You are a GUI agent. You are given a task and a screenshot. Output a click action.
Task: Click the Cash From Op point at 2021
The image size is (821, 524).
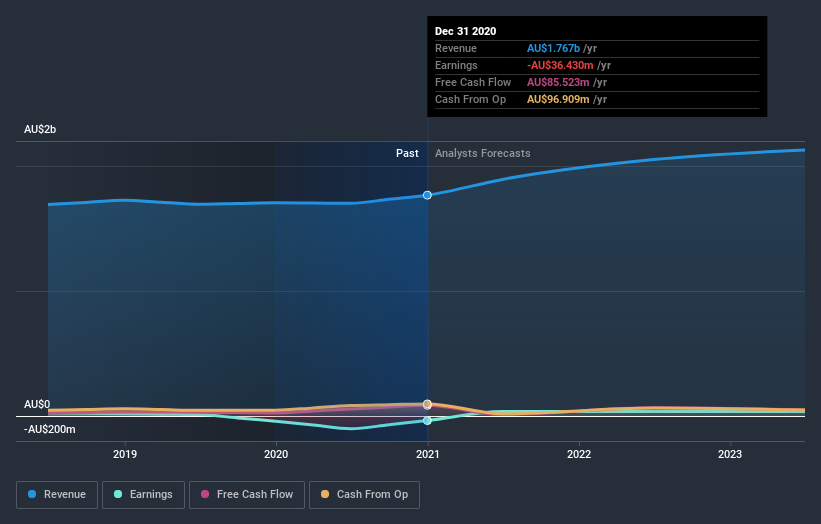pos(427,404)
